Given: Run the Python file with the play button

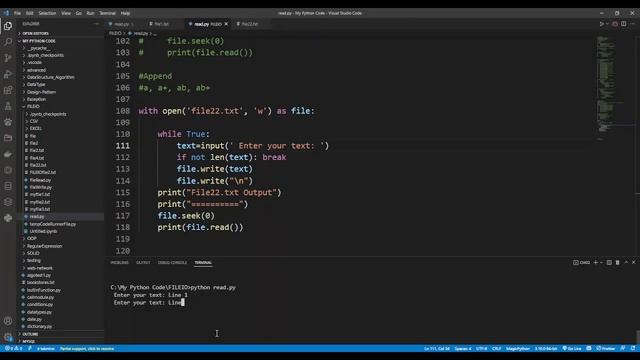Looking at the screenshot, I should [x=602, y=24].
